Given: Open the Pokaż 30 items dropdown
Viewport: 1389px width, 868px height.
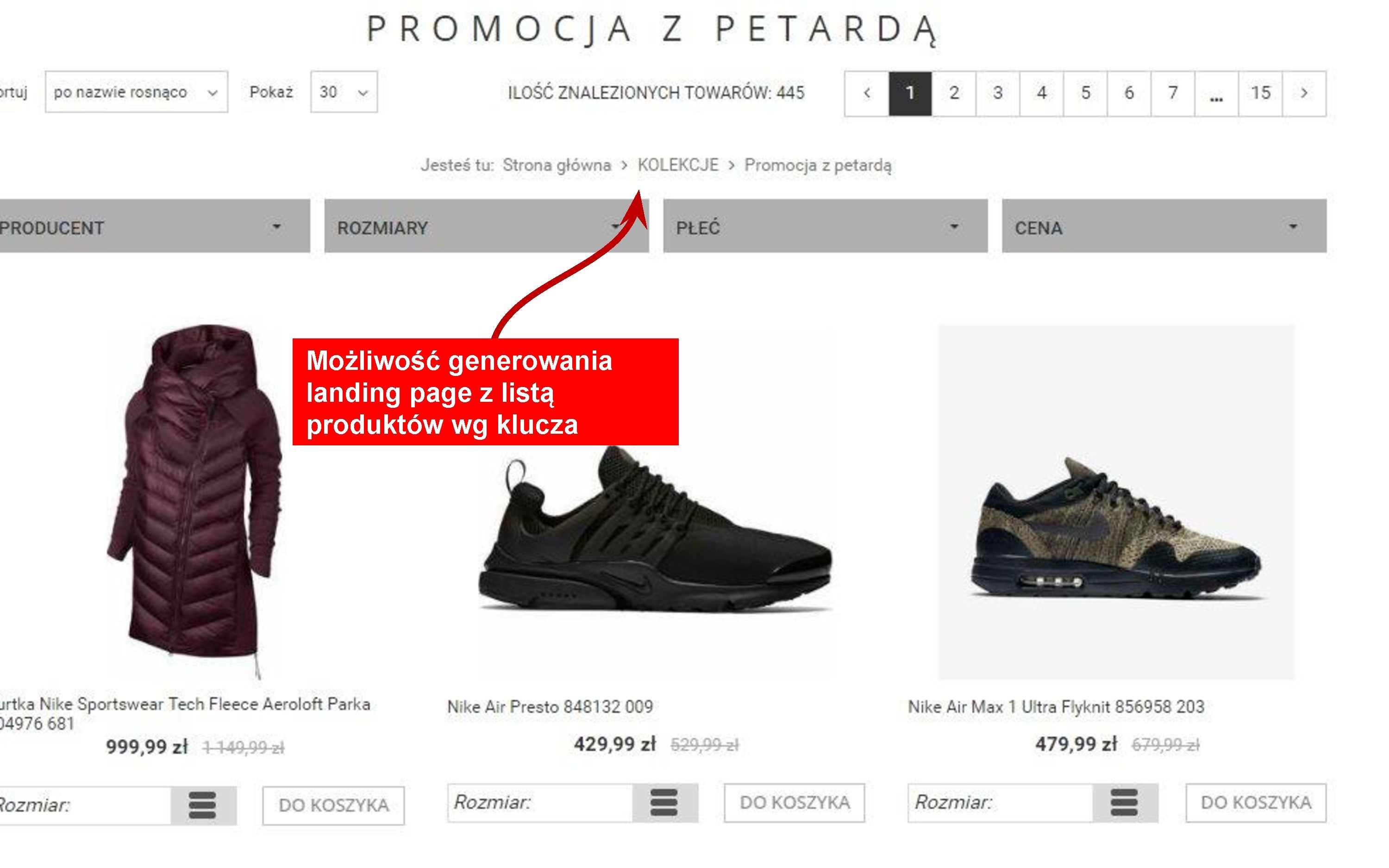Looking at the screenshot, I should 344,92.
